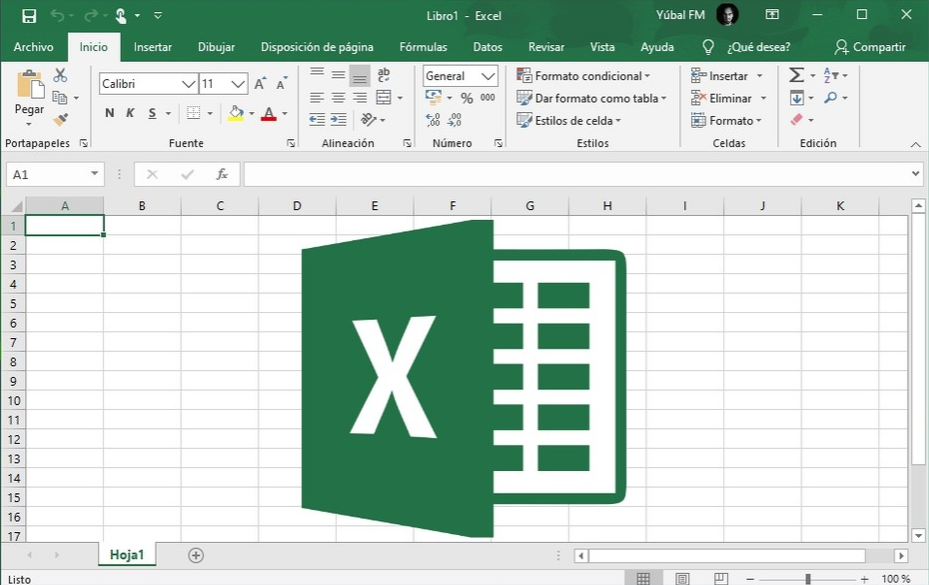Expand the formula bar
Image resolution: width=929 pixels, height=585 pixels.
(x=916, y=174)
